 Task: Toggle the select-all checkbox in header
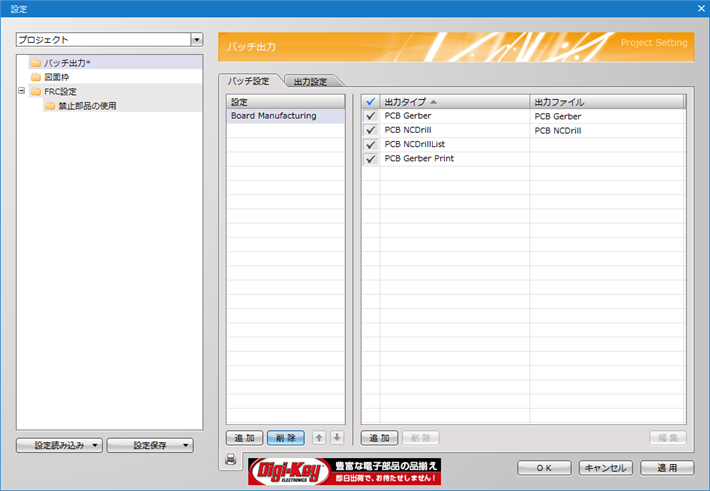click(371, 102)
